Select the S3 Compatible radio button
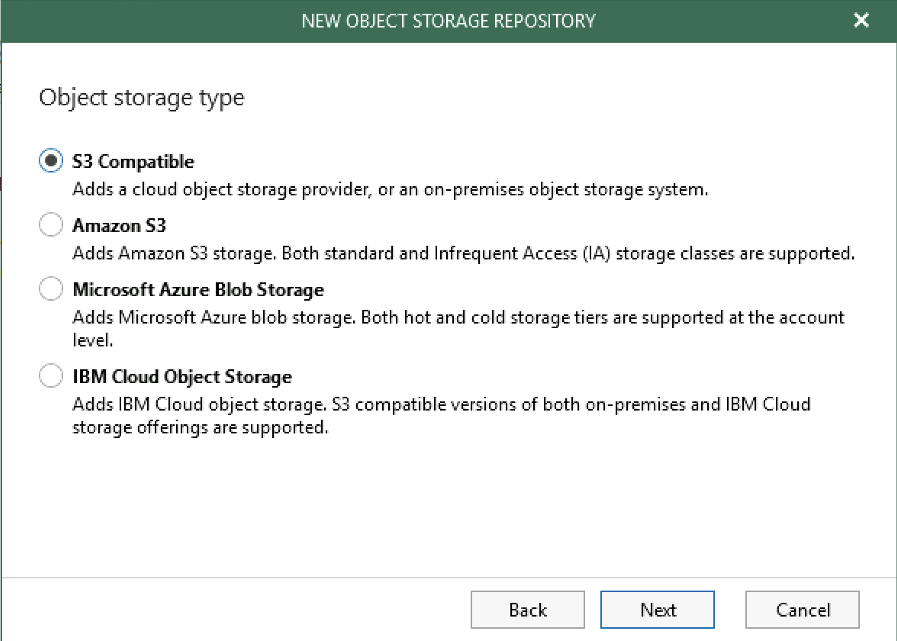Viewport: 897px width, 641px height. 51,161
